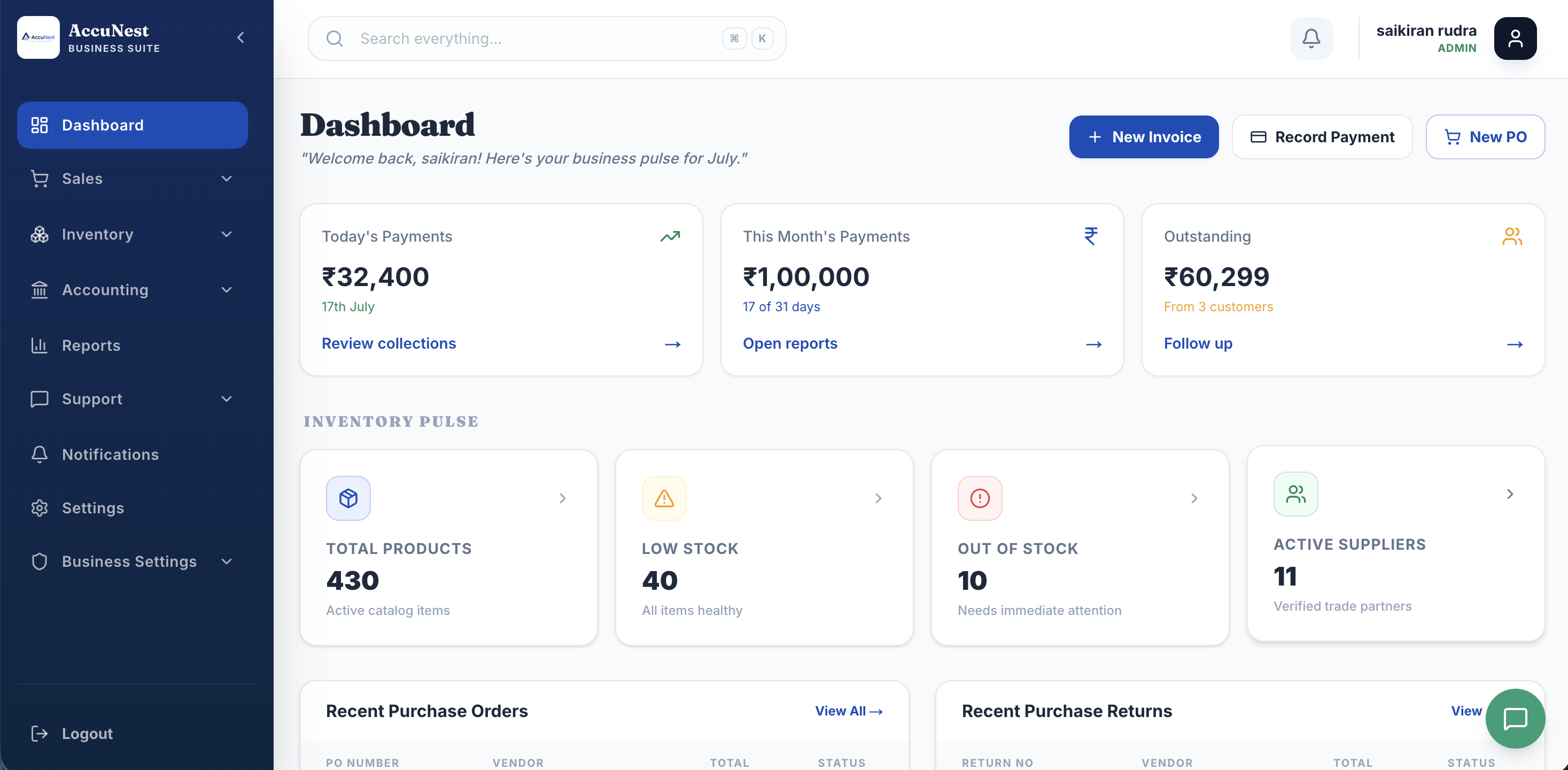Screen dimensions: 1568x770
Task: Click View All for Purchase Orders
Action: coord(849,710)
